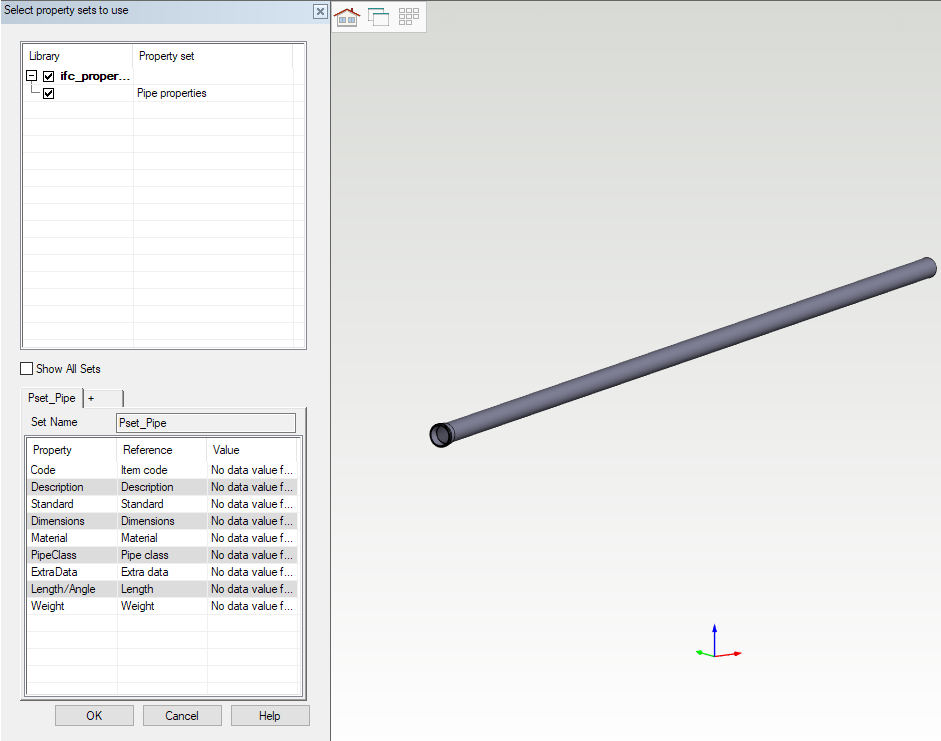Click the Home view house icon
This screenshot has width=941, height=741.
[347, 17]
